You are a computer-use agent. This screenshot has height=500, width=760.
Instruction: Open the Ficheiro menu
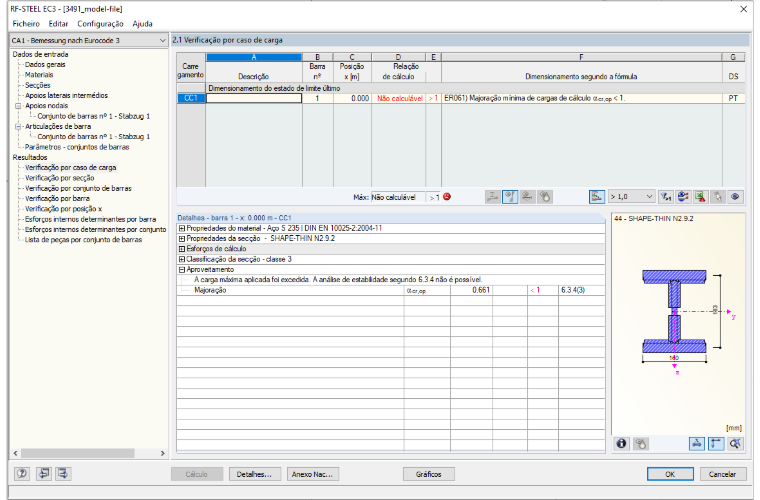(x=26, y=23)
